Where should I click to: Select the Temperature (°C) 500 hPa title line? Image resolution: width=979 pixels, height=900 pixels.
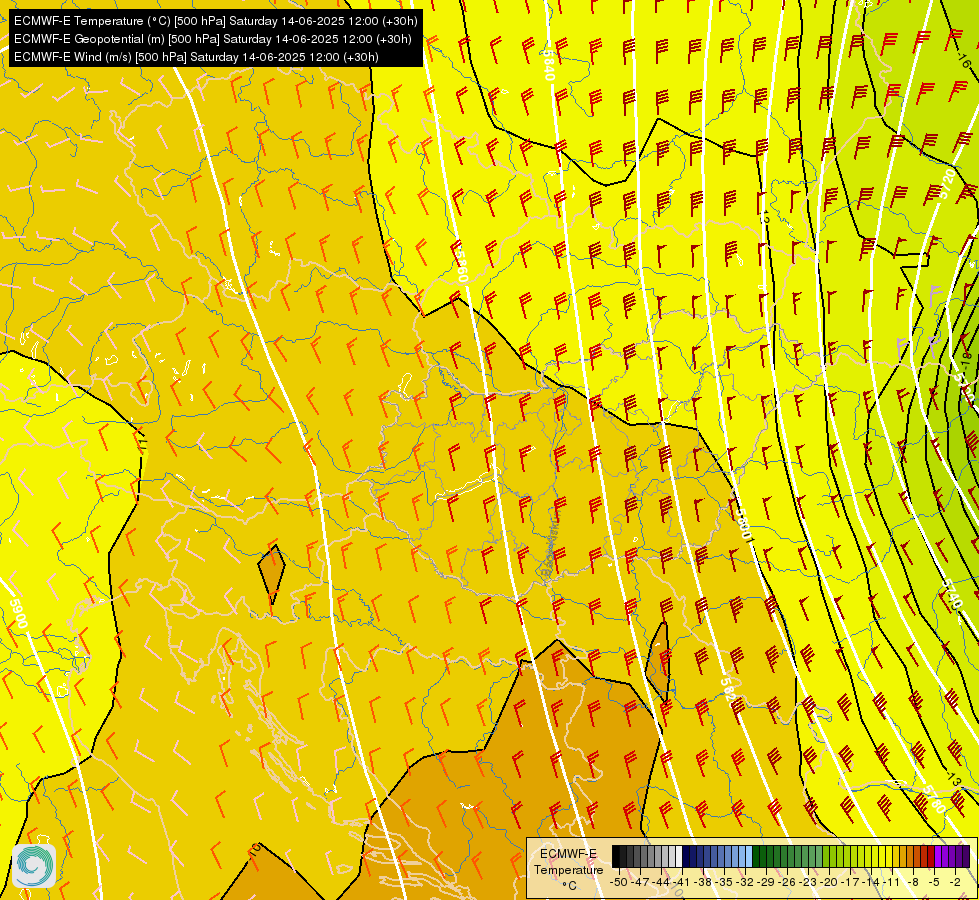pos(215,21)
